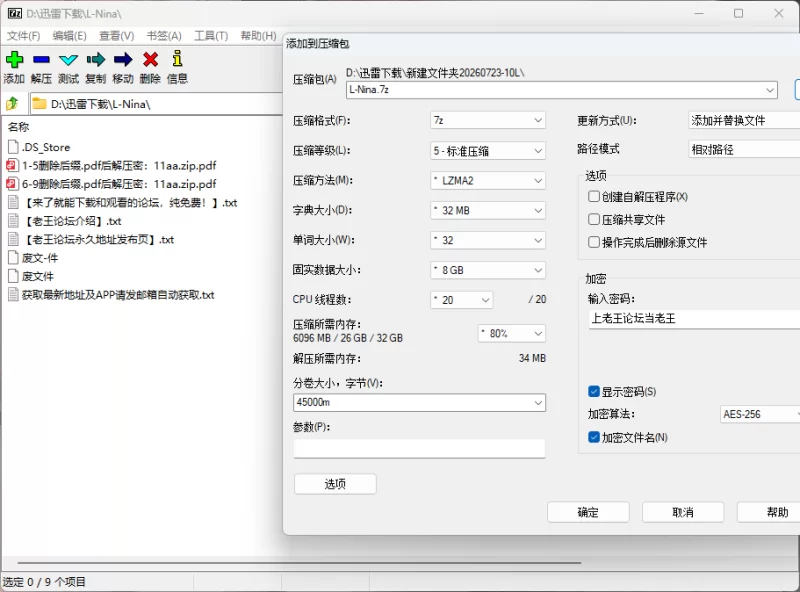Click the Move (移动) arrow icon
Image resolution: width=800 pixels, height=592 pixels.
(x=123, y=59)
